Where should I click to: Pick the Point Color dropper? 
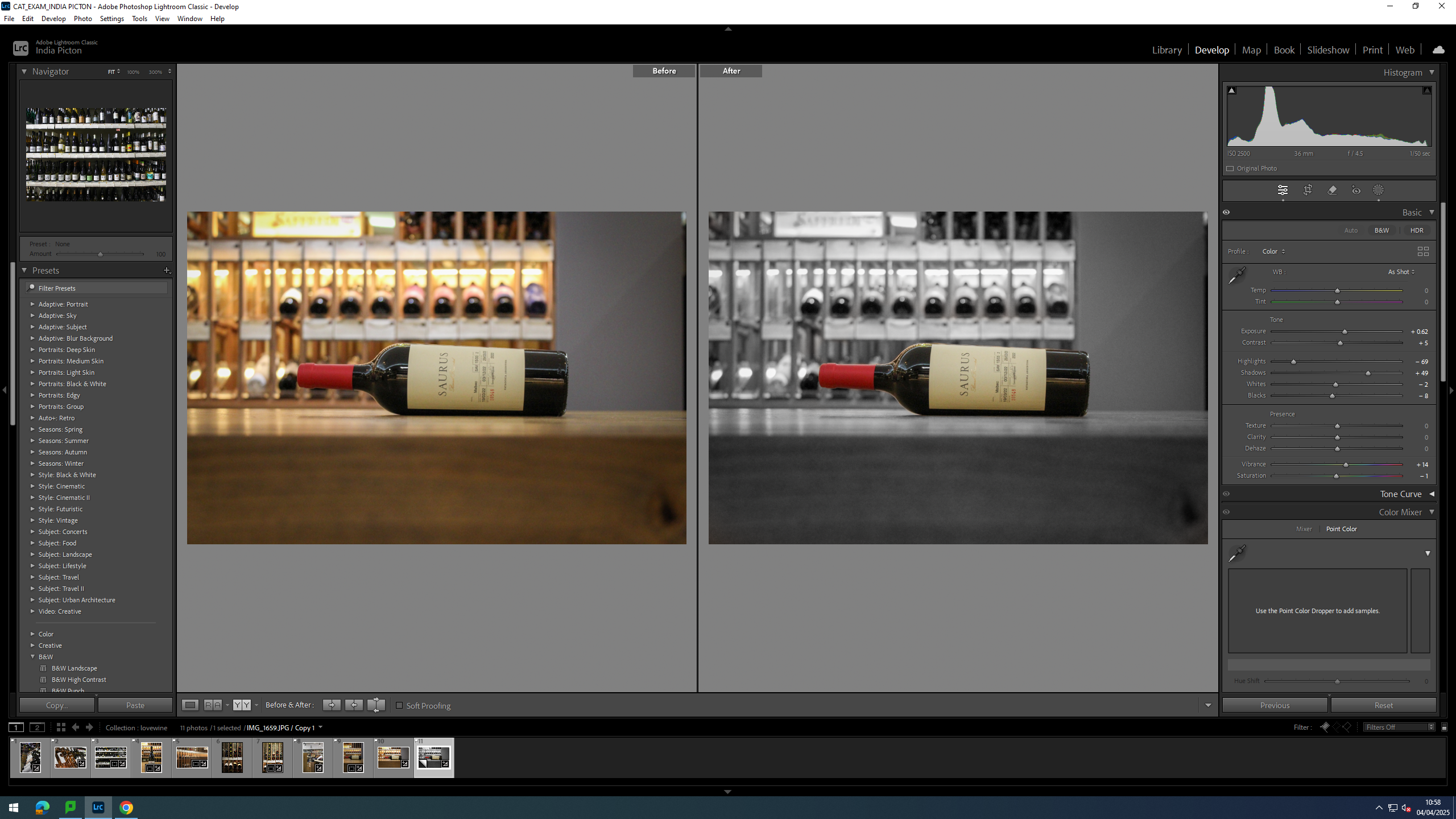coord(1237,553)
